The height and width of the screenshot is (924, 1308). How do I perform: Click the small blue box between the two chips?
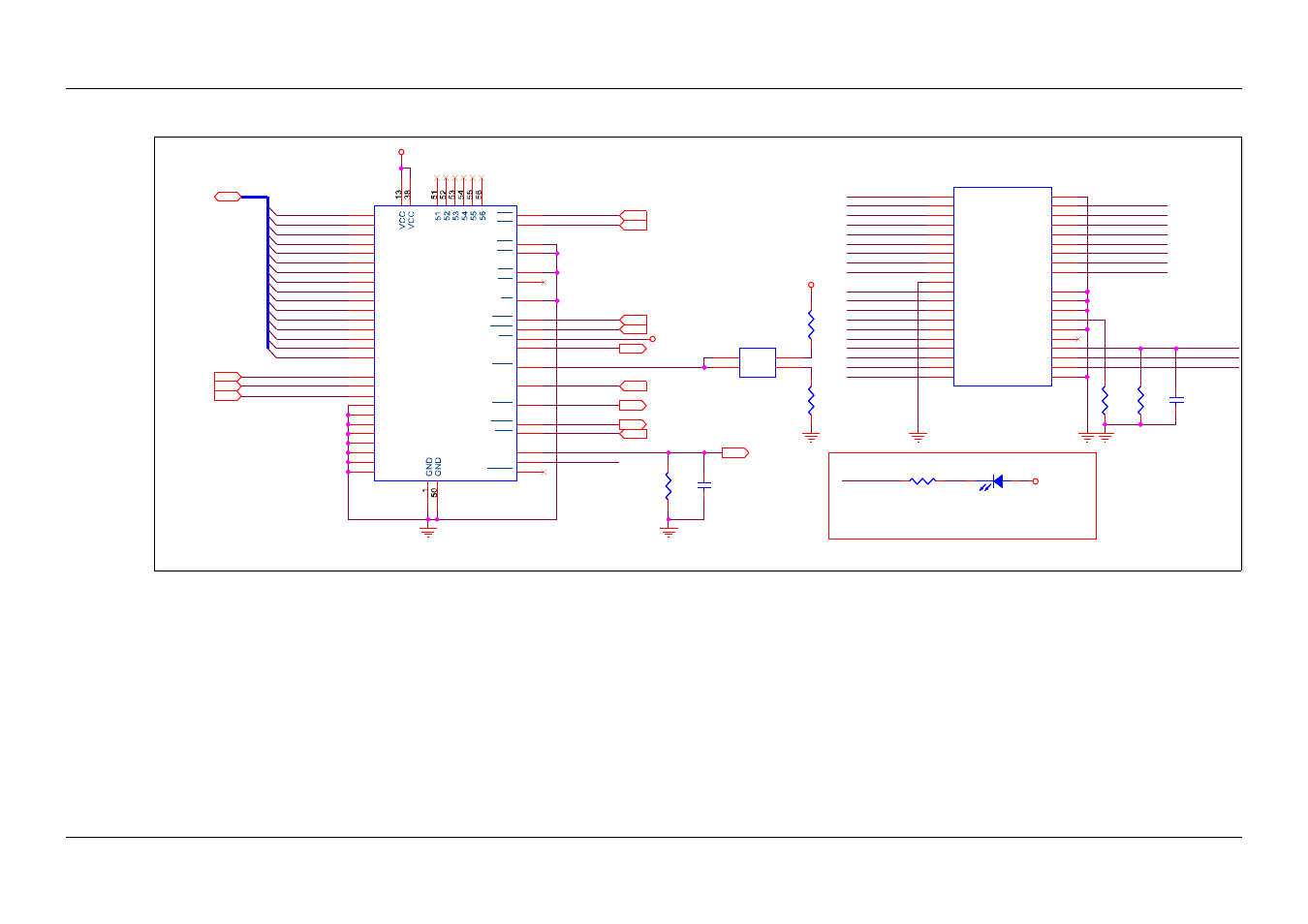coord(758,362)
